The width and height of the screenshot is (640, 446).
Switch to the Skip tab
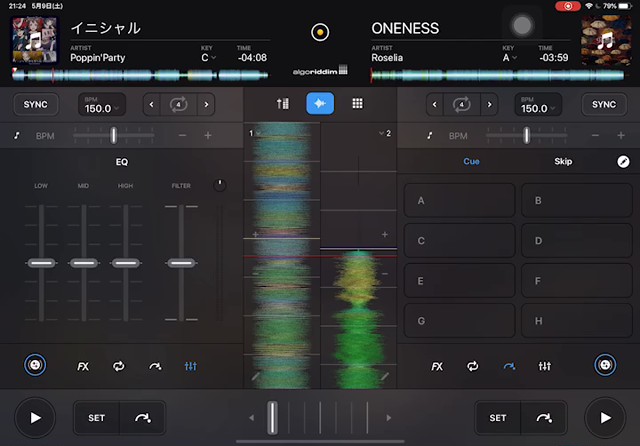[x=563, y=161]
